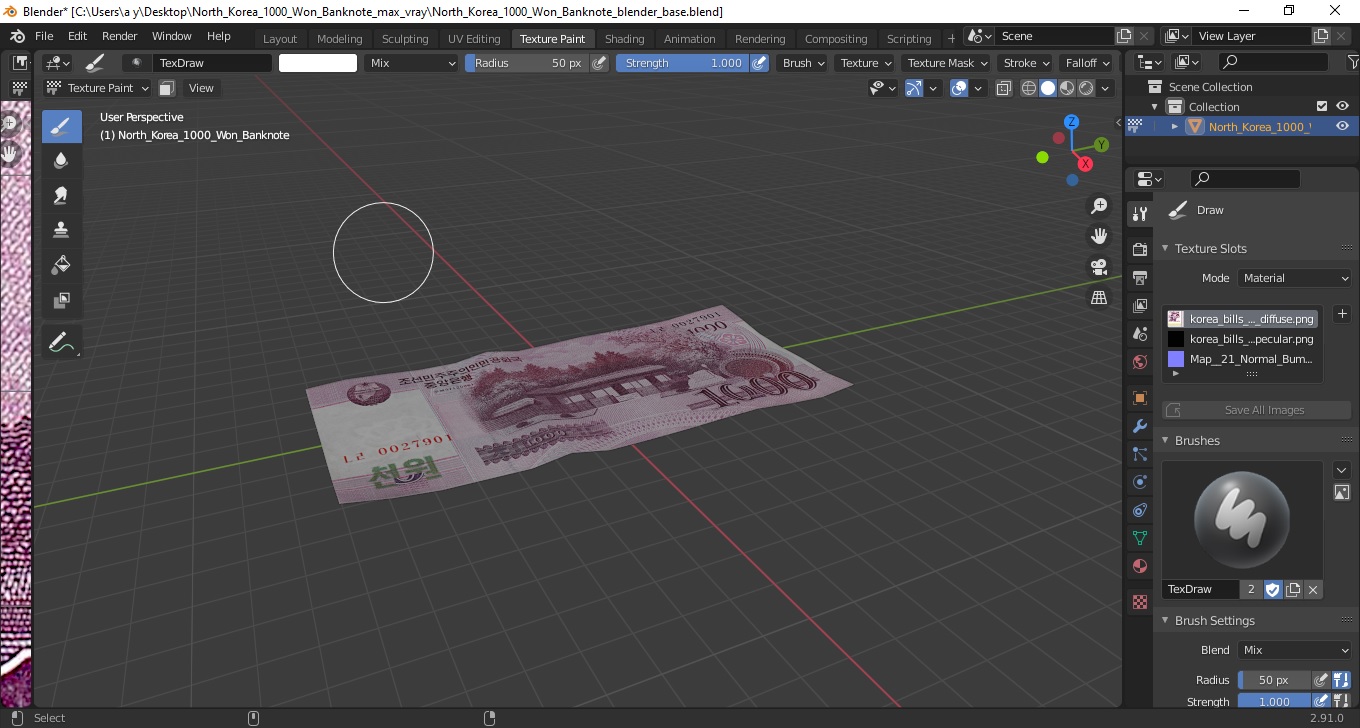Open Scene properties tab

coord(1139,333)
